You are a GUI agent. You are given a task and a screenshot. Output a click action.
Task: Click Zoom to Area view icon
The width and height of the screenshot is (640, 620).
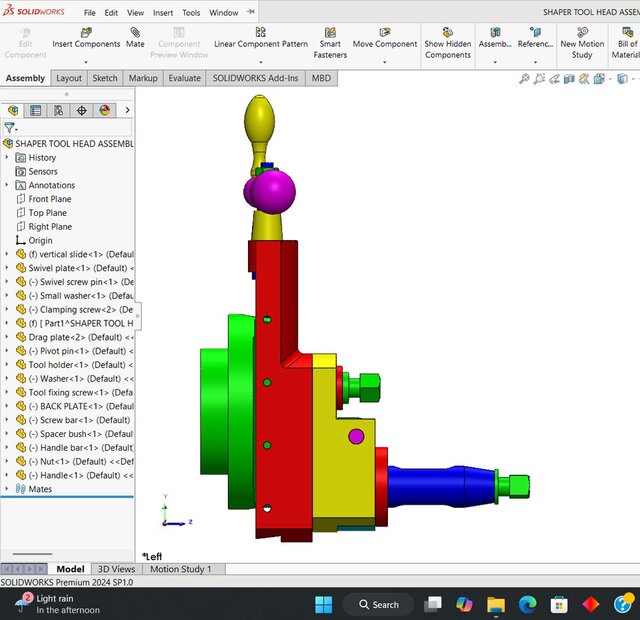coord(539,78)
